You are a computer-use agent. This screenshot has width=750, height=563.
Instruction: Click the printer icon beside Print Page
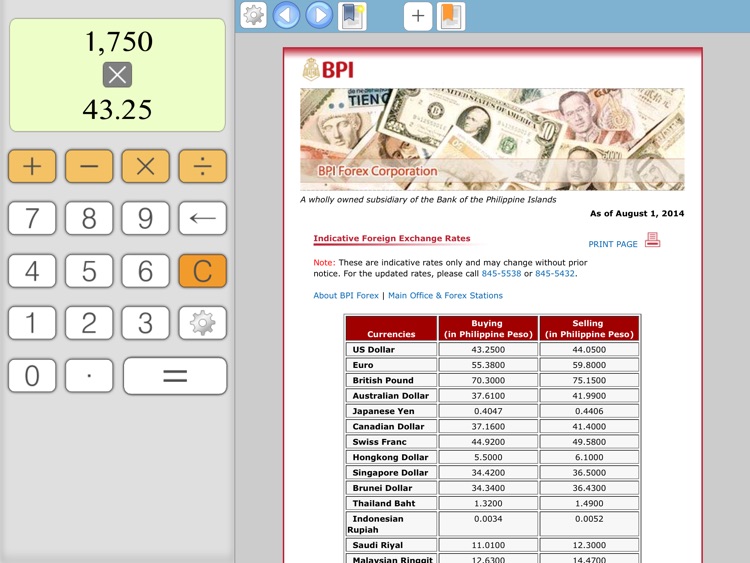click(x=652, y=239)
